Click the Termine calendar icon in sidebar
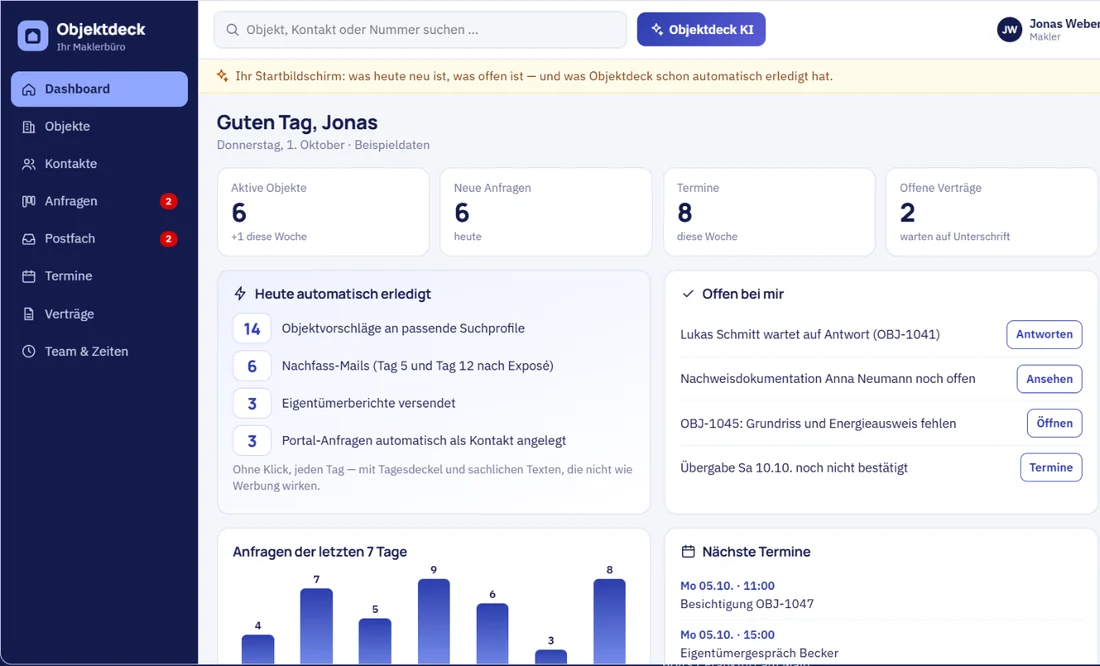The width and height of the screenshot is (1100, 666). pos(29,276)
